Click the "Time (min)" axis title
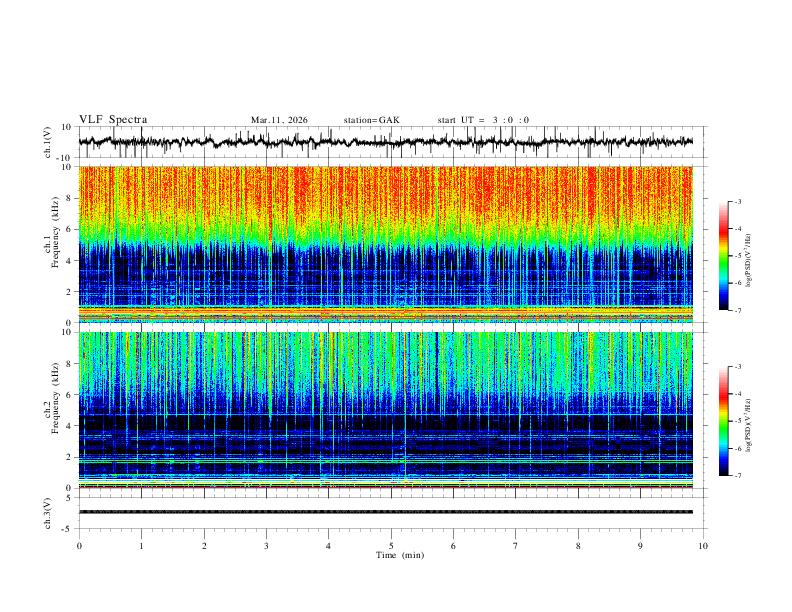The image size is (792, 612). [x=400, y=555]
